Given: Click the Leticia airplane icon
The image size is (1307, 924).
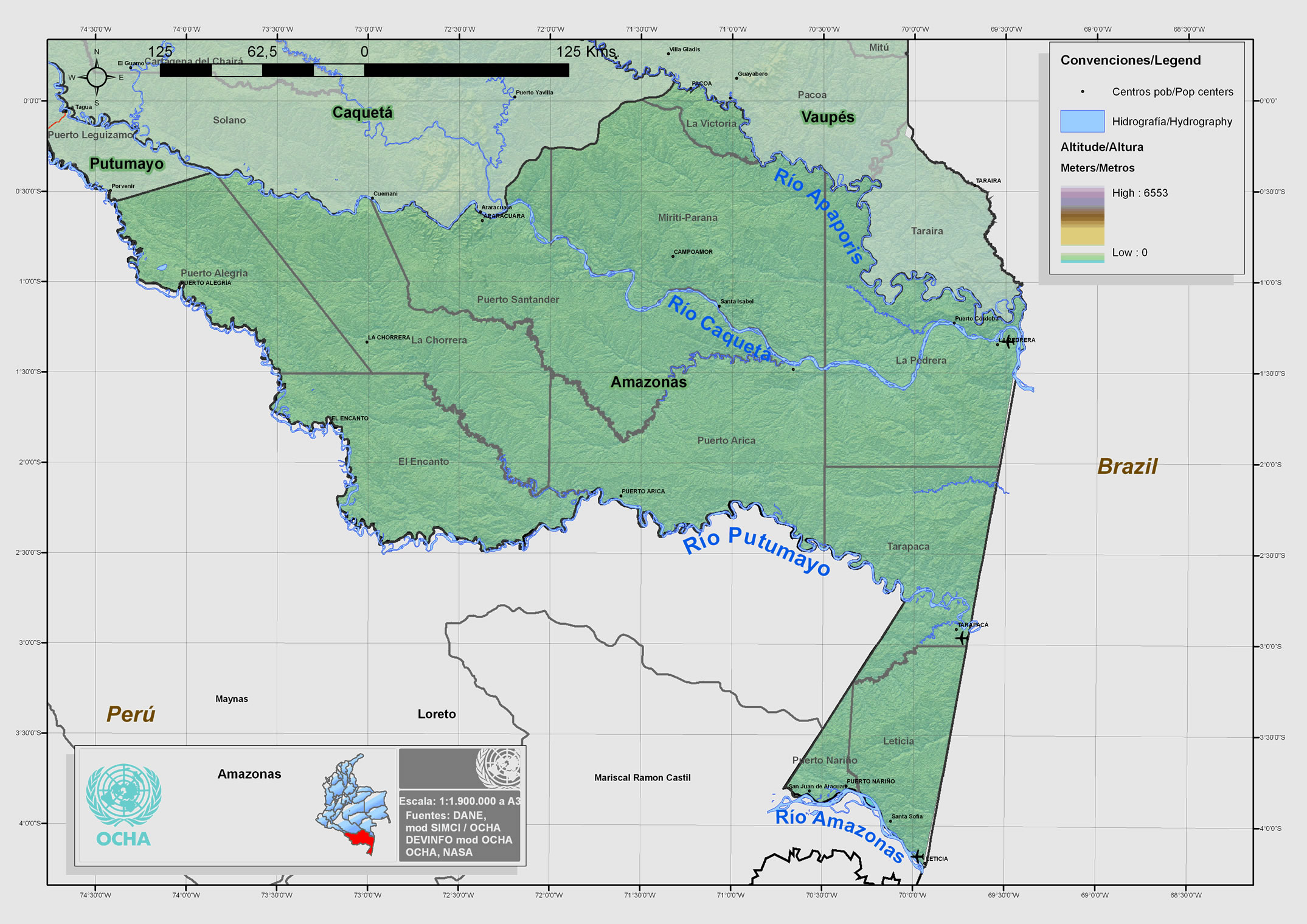Looking at the screenshot, I should point(918,855).
